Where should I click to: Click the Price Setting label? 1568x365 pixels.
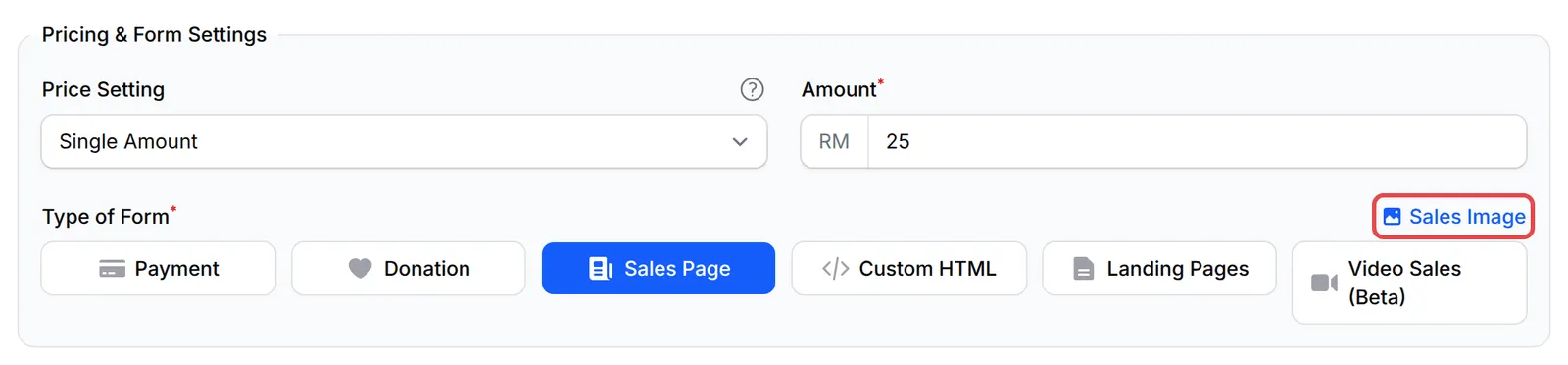(x=103, y=89)
